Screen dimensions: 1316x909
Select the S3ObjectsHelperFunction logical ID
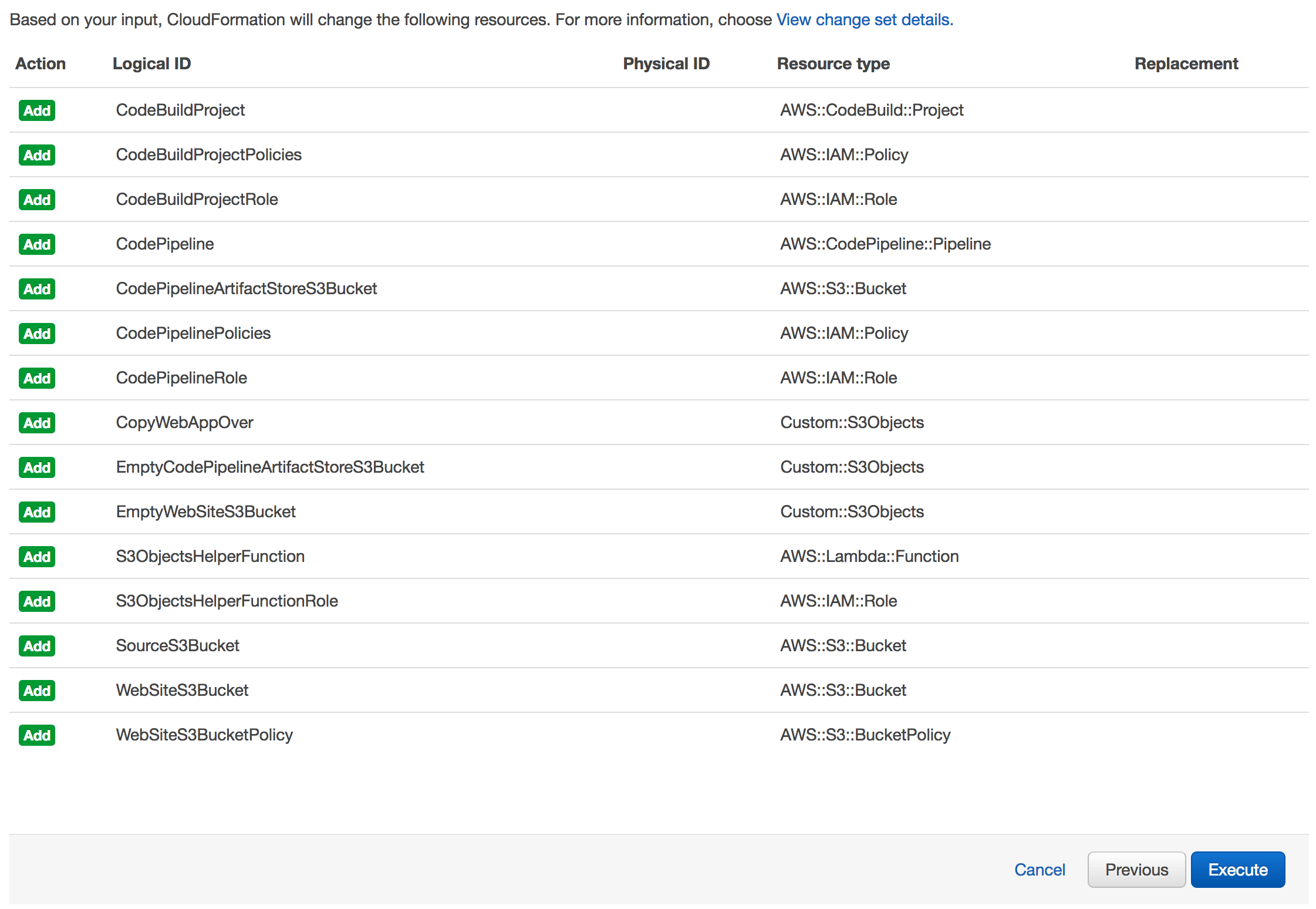[210, 557]
